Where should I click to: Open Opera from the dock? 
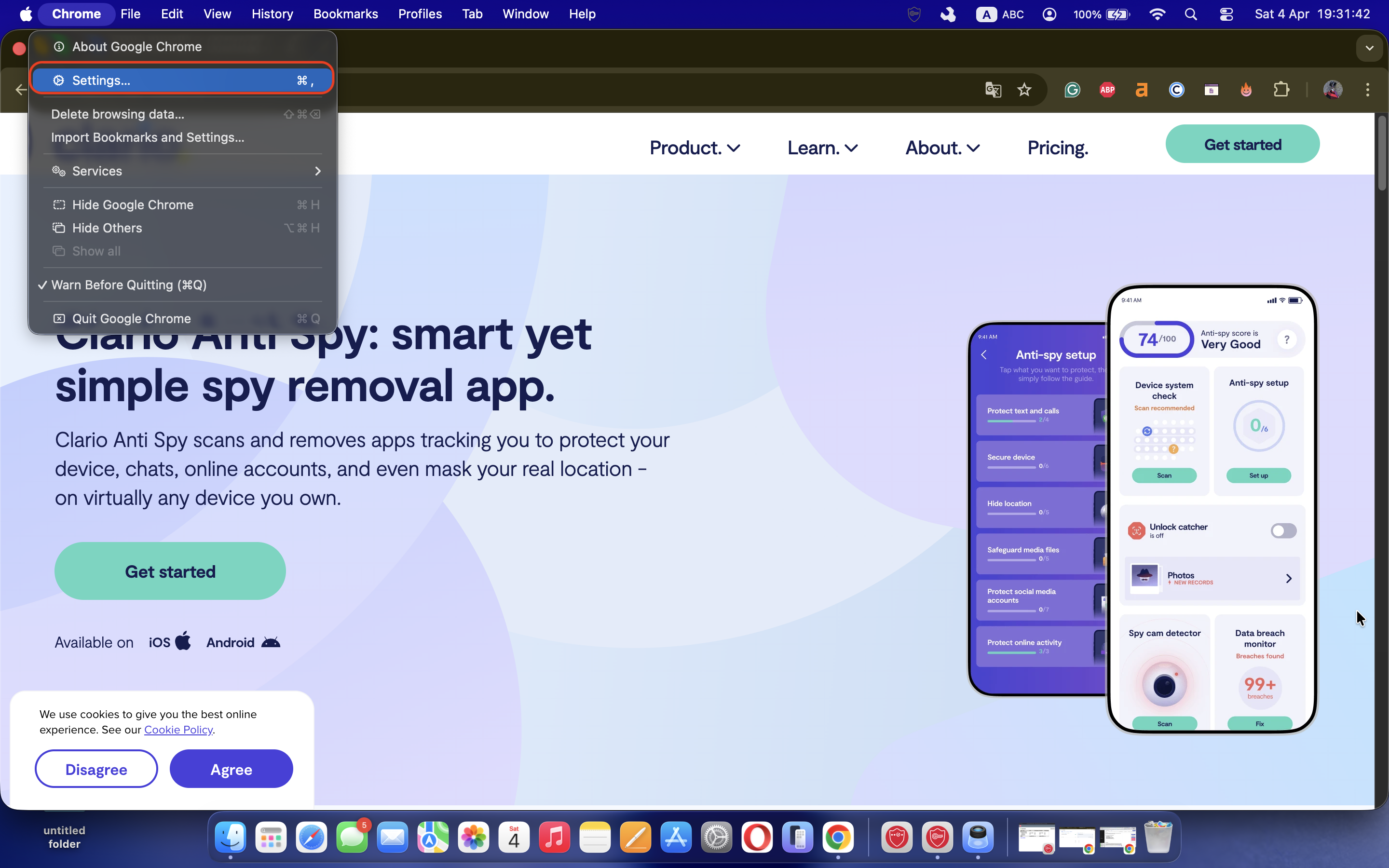[757, 838]
